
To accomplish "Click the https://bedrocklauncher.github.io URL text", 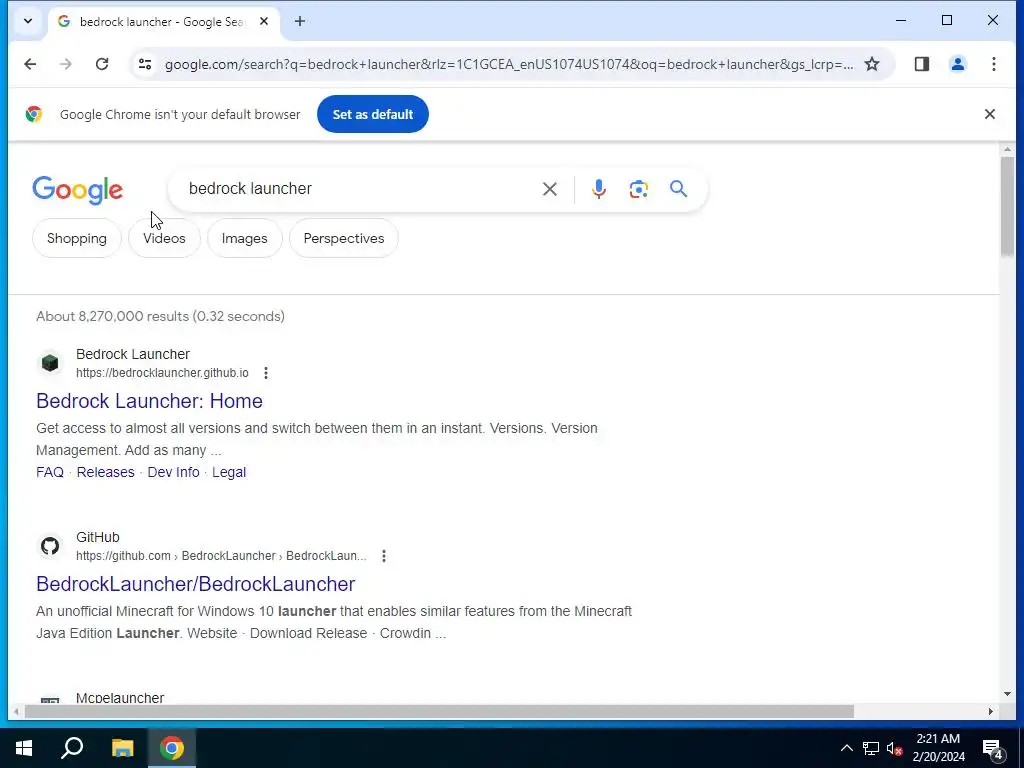I will [x=162, y=373].
